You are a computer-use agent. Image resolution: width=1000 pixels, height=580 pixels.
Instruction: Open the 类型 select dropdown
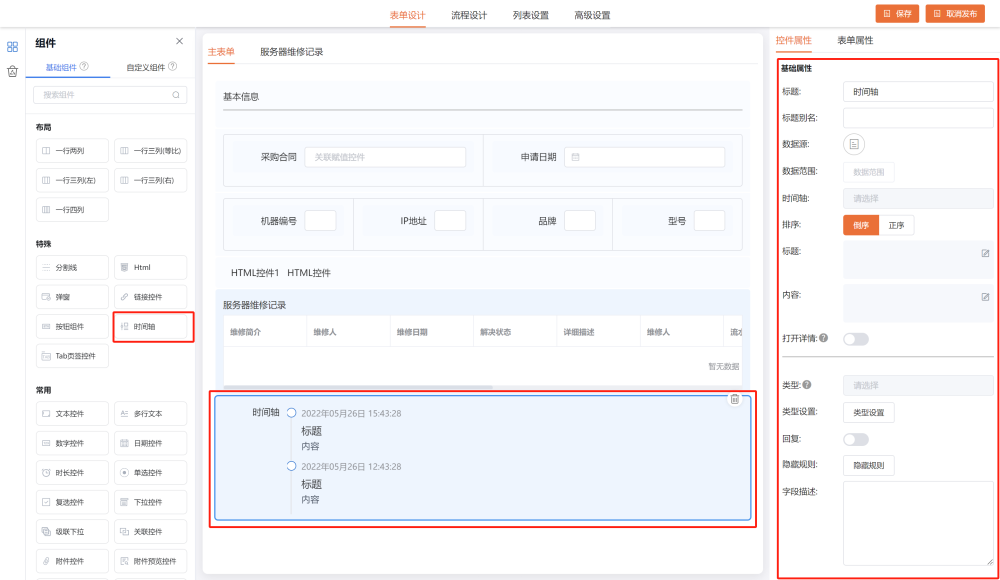coord(918,385)
